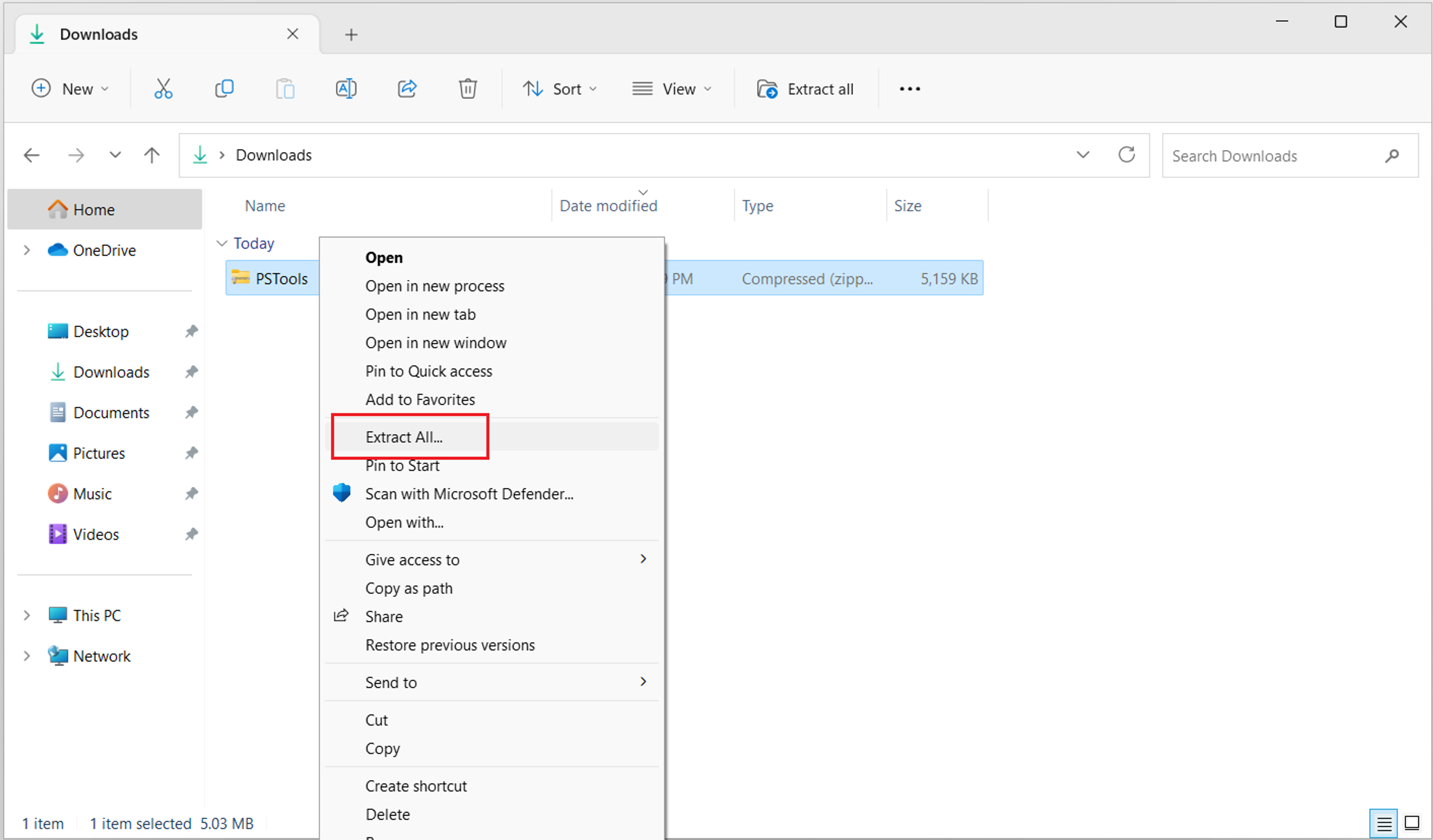Open the Send to submenu
Viewport: 1433px width, 840px height.
tap(493, 683)
